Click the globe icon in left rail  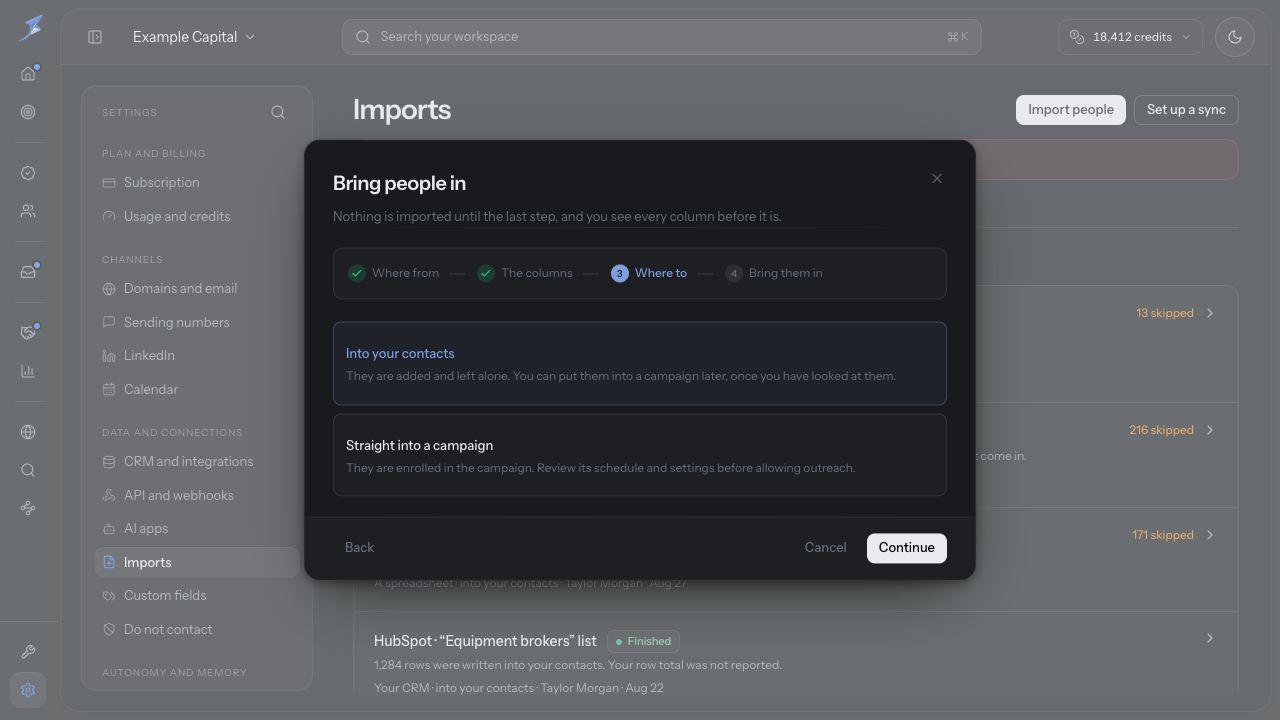pos(28,432)
